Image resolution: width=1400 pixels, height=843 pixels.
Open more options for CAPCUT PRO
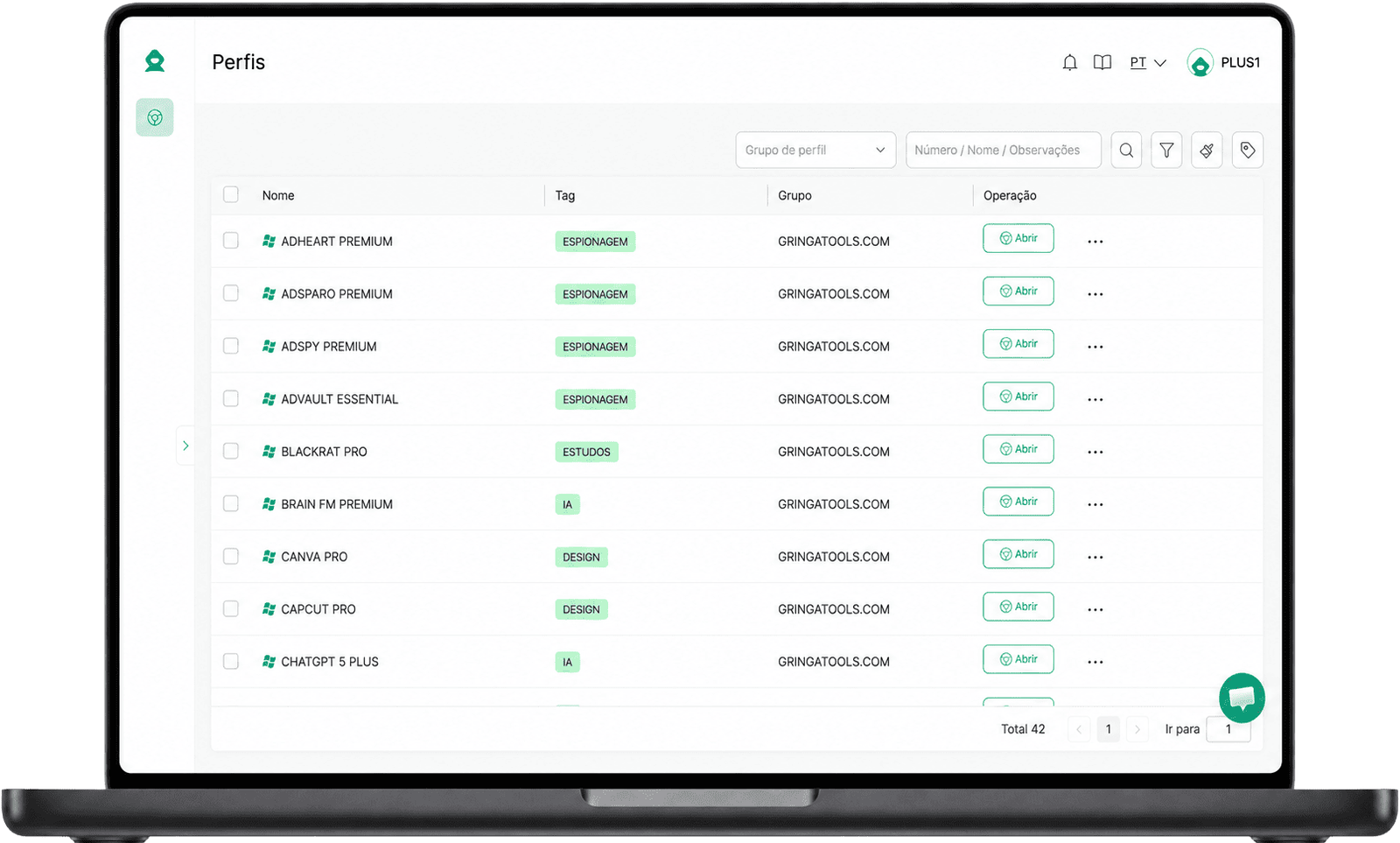(x=1095, y=609)
